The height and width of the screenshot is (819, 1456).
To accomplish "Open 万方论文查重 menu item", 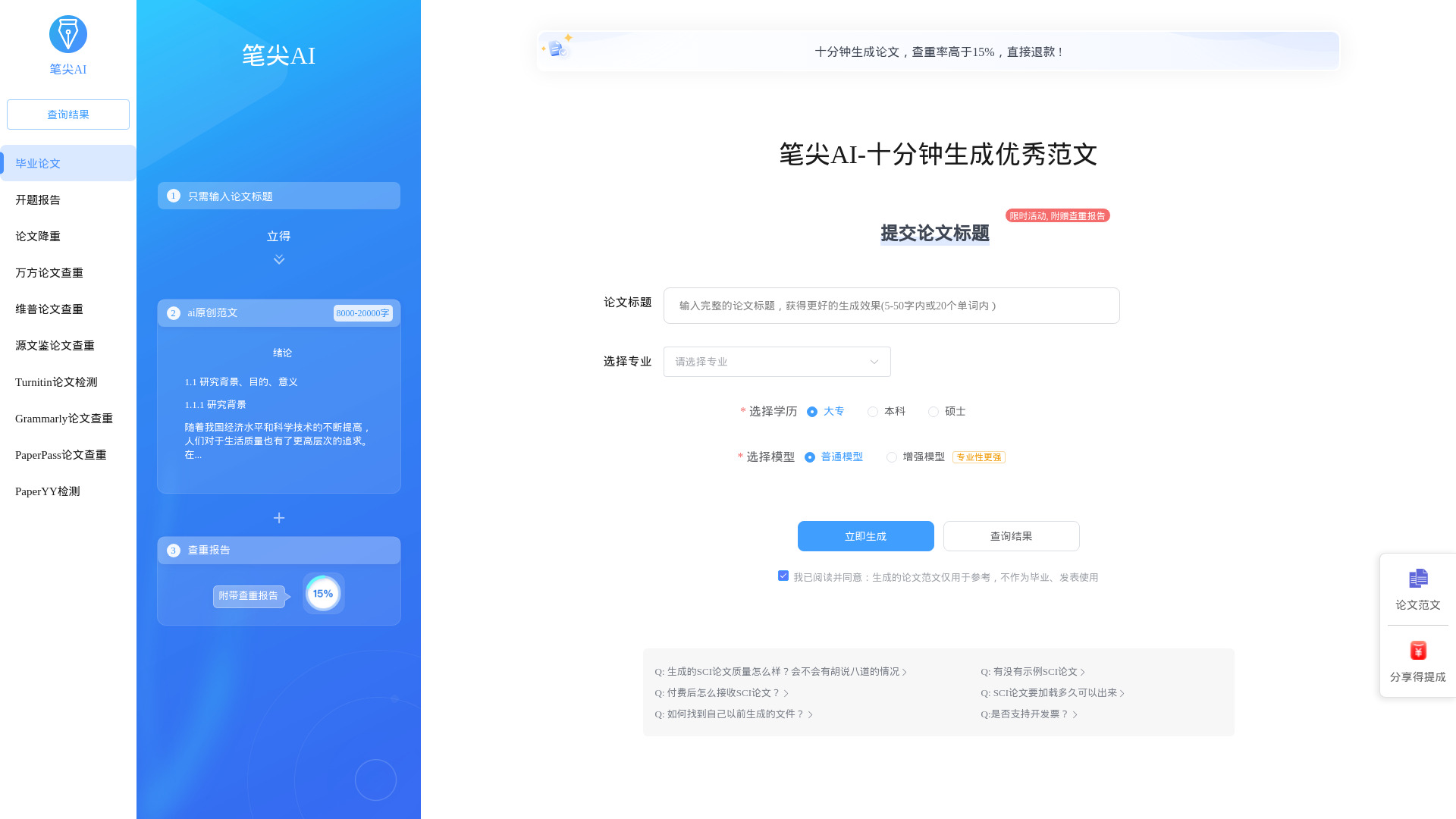I will click(48, 272).
